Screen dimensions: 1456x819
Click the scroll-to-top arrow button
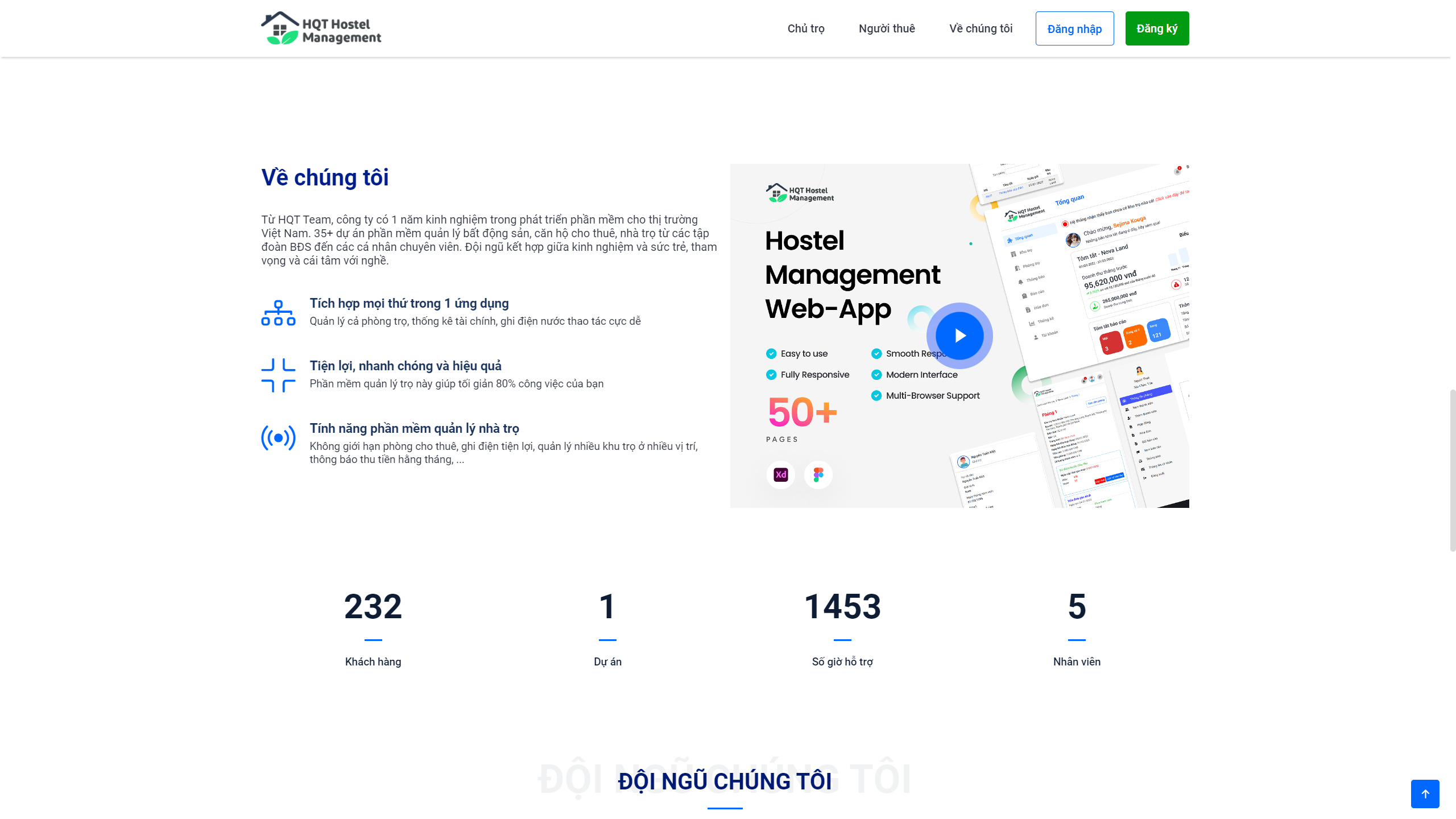1425,793
